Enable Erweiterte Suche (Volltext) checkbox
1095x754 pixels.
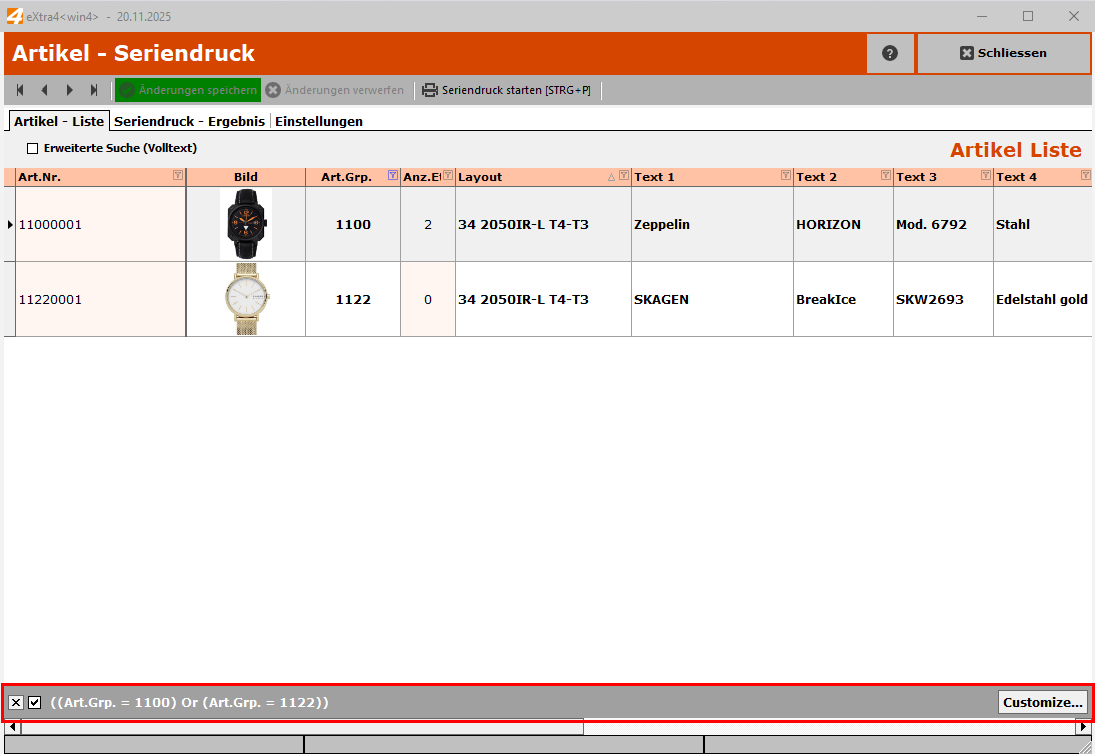tap(32, 148)
